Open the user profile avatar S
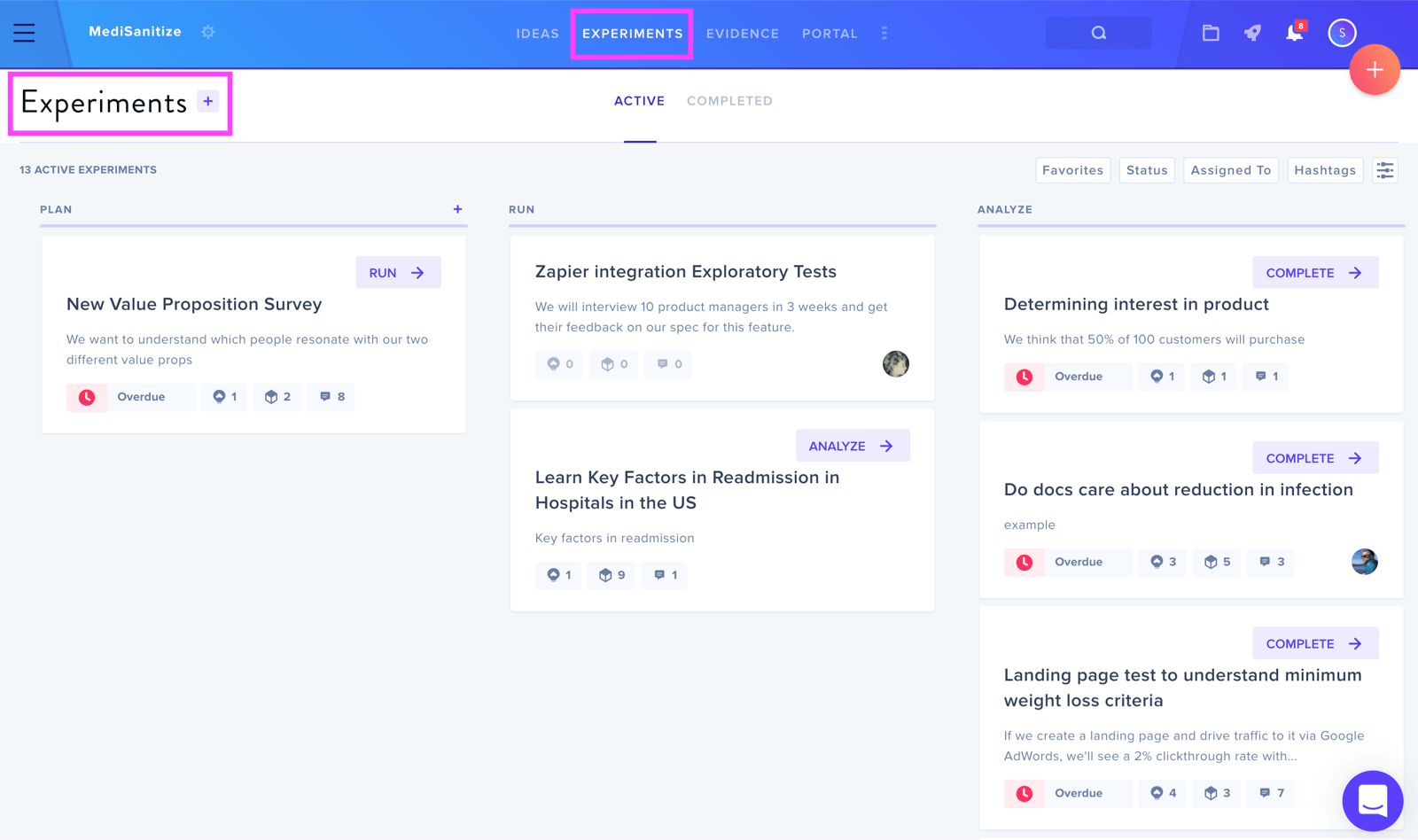This screenshot has height=840, width=1418. tap(1342, 33)
